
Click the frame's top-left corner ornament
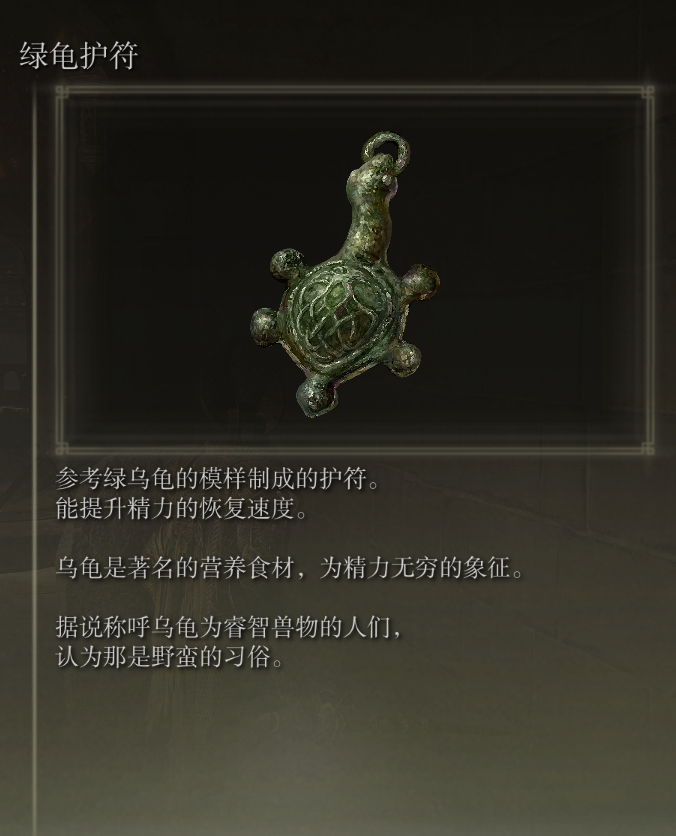click(62, 93)
